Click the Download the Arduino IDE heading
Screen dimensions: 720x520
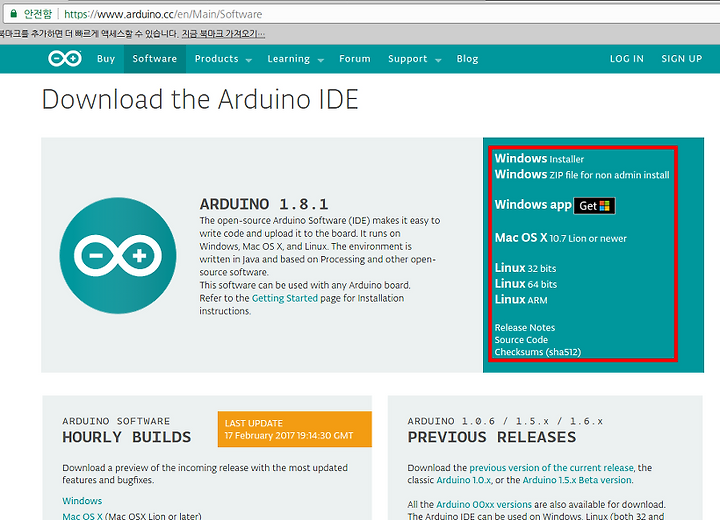(x=200, y=99)
